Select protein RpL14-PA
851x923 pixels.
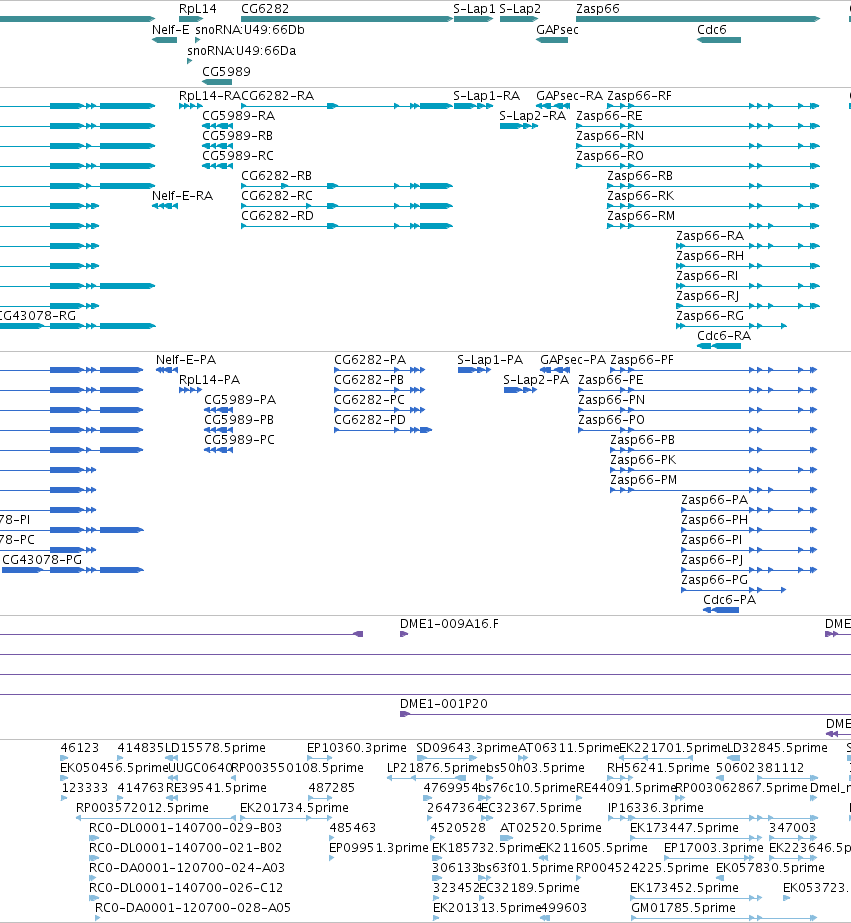[x=210, y=380]
